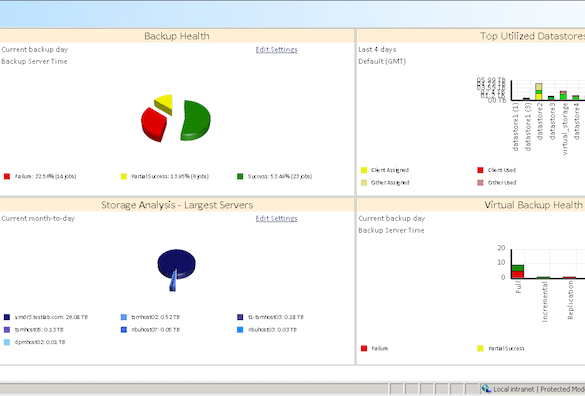
Task: Click the yellow Partial Success legend swatch in Backup Health
Action: 124,176
